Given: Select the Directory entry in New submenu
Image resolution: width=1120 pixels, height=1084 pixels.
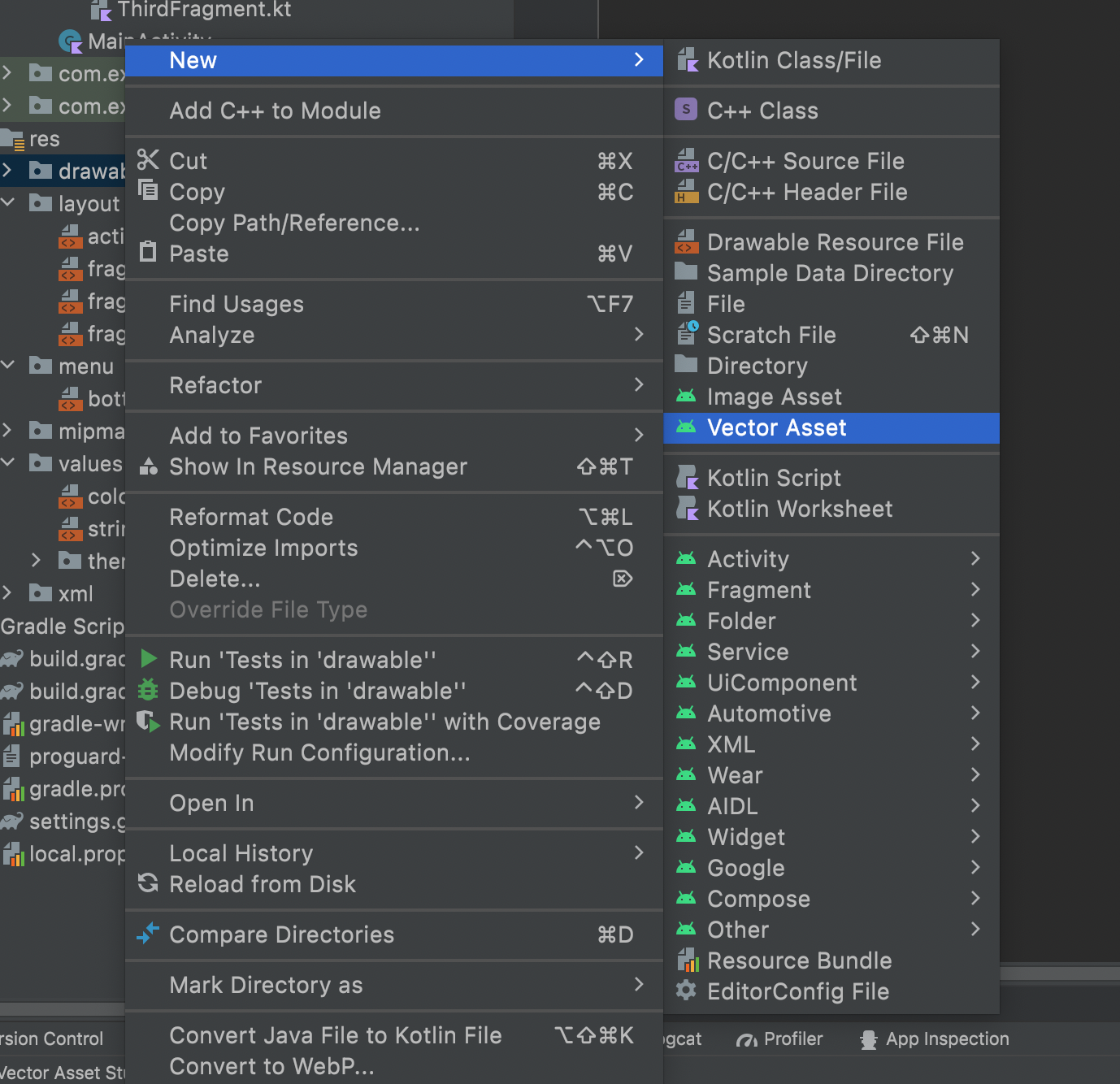Looking at the screenshot, I should tap(831, 366).
